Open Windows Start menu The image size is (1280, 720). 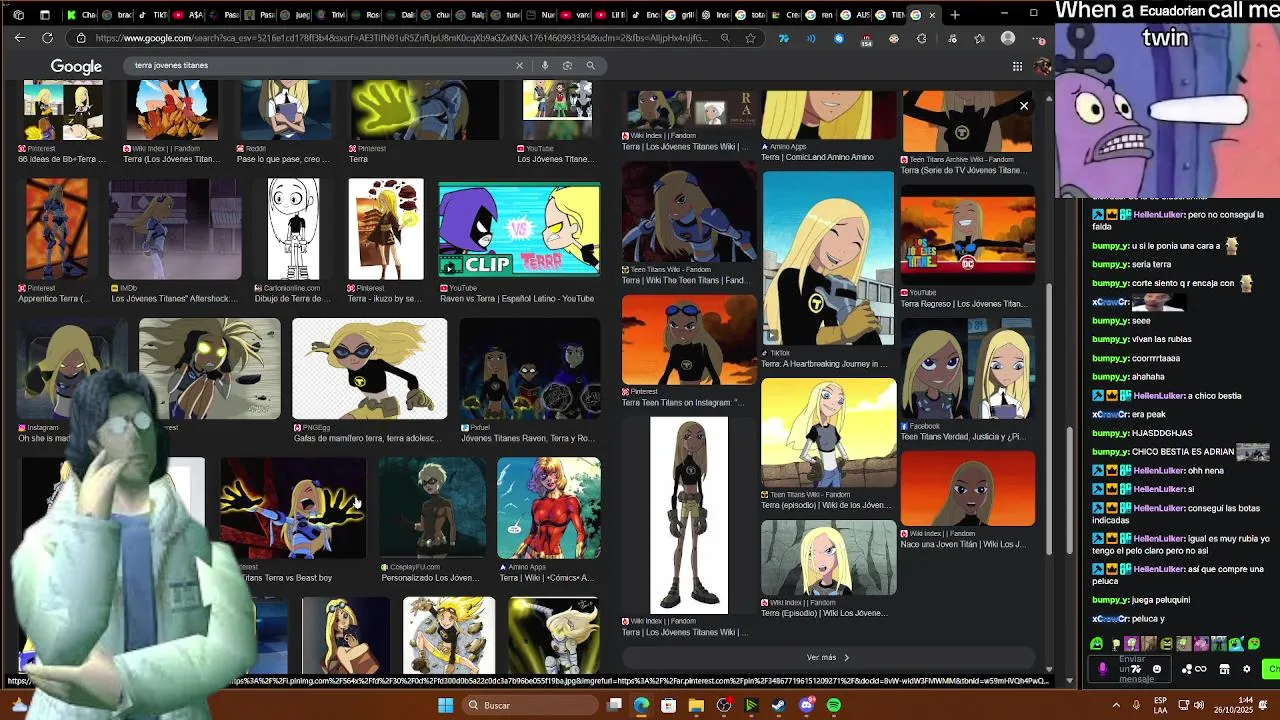click(x=446, y=705)
